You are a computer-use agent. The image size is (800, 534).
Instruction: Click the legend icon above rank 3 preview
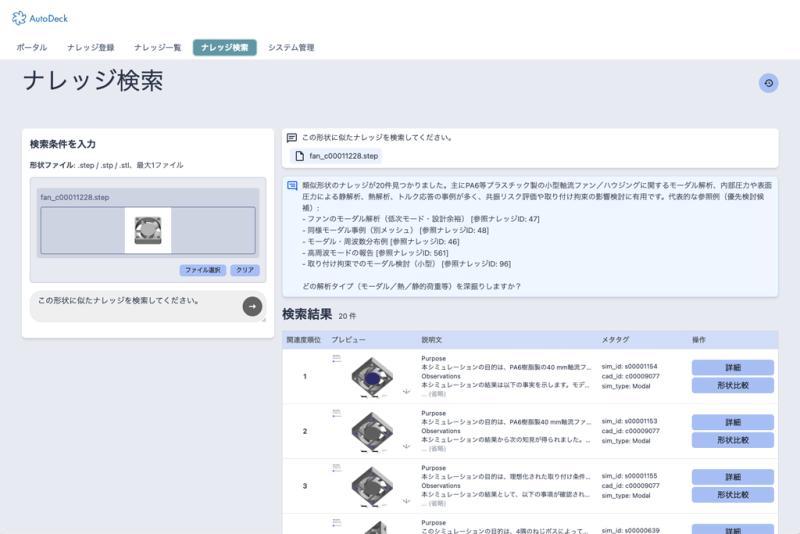(x=336, y=468)
